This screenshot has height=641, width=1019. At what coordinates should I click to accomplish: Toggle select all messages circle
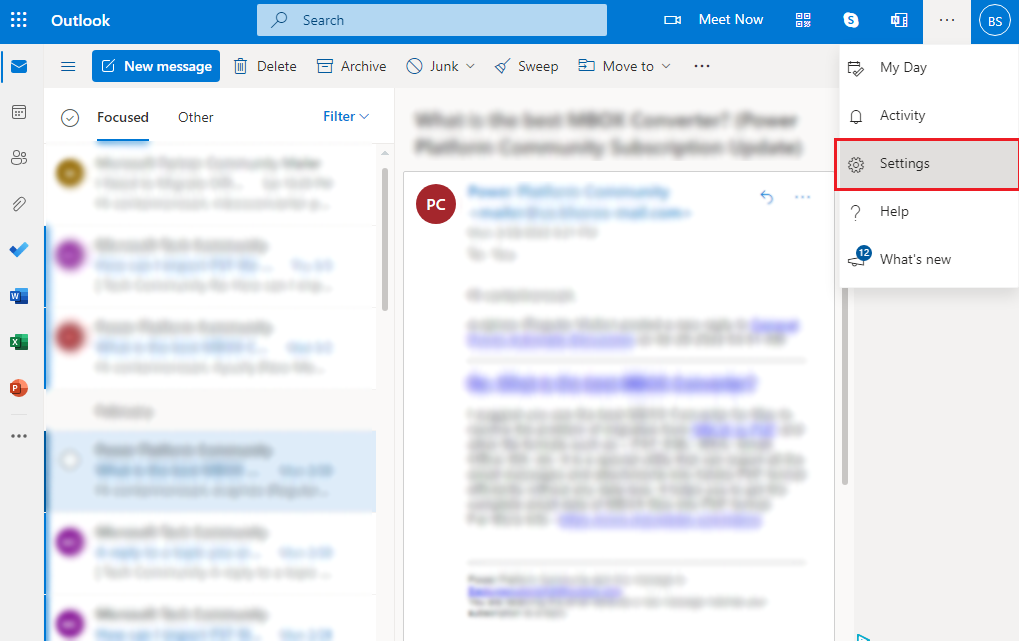pyautogui.click(x=70, y=118)
